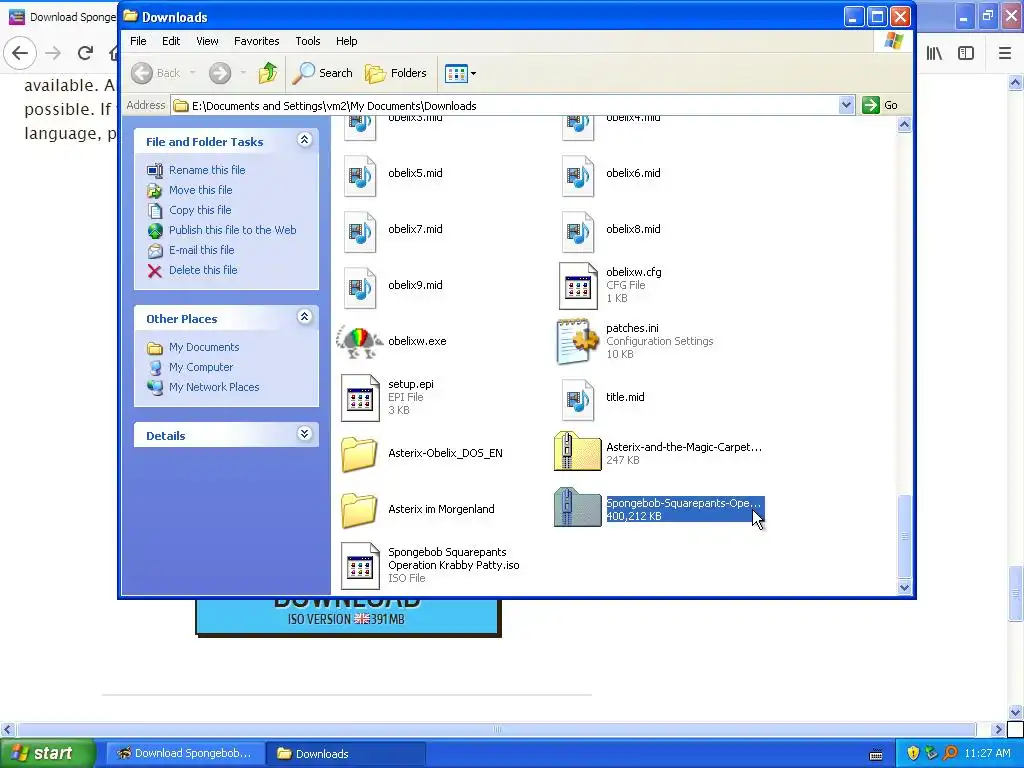Toggle Firefox sidebar icon

point(966,53)
